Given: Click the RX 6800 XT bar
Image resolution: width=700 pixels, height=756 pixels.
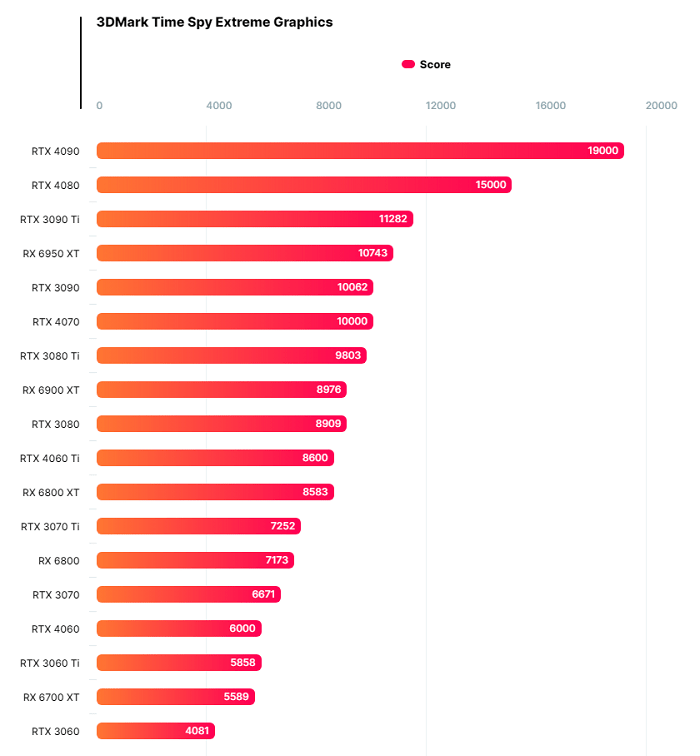Looking at the screenshot, I should (215, 492).
